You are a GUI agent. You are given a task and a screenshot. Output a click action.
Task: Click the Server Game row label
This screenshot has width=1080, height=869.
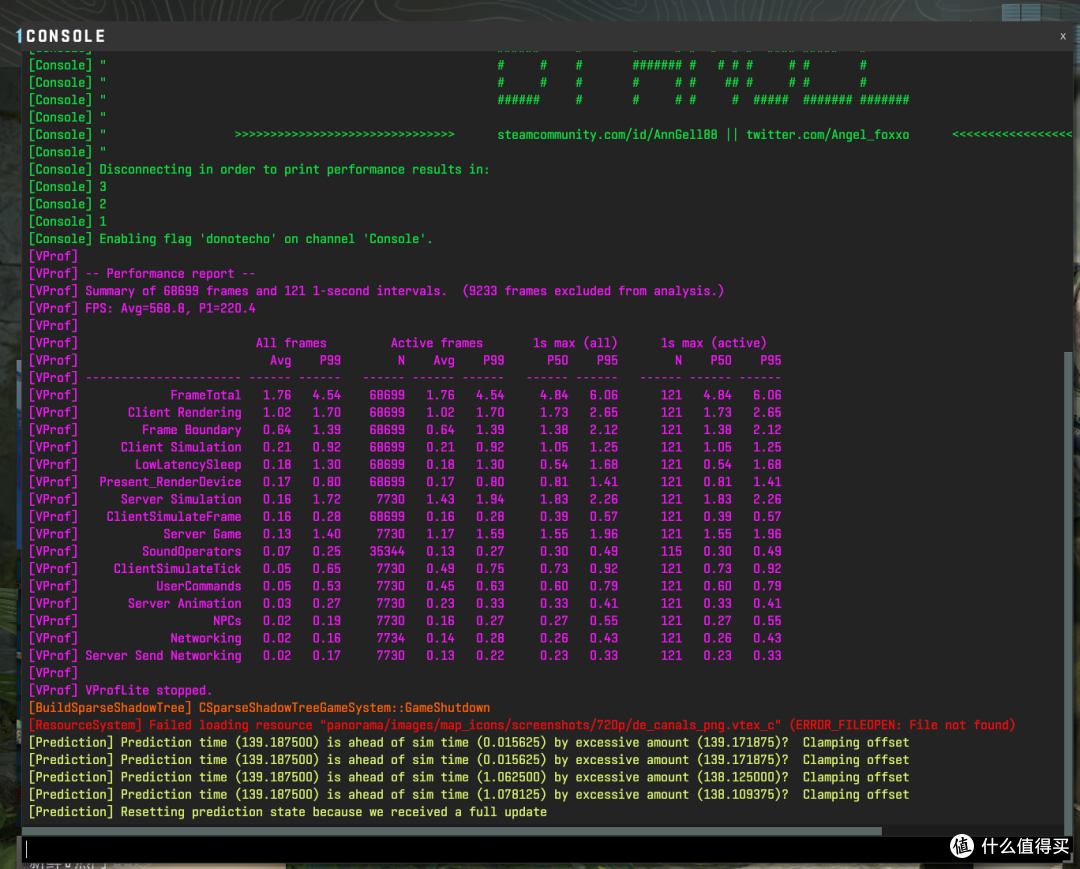(202, 534)
